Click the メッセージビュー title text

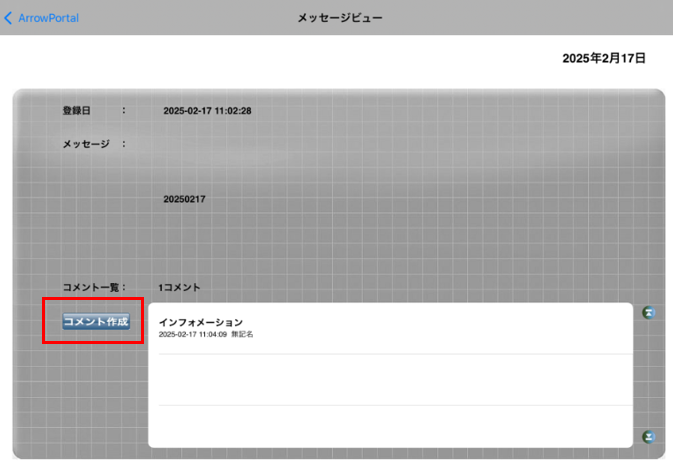[339, 18]
